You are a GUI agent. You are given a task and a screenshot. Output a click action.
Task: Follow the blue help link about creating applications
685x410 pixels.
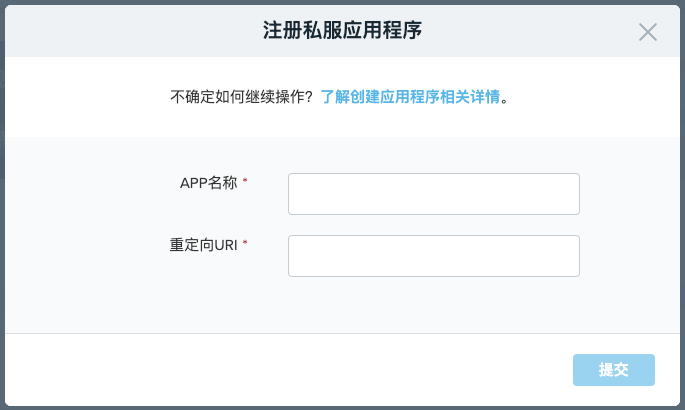410,98
